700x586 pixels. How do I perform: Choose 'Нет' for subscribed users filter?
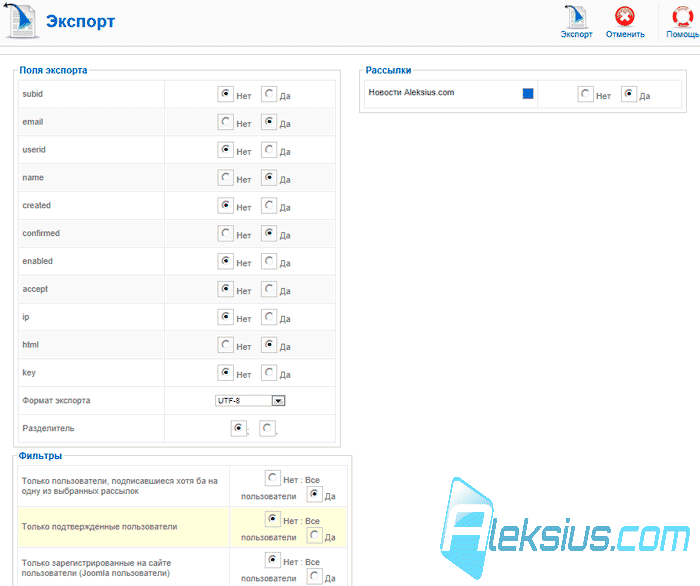click(272, 478)
